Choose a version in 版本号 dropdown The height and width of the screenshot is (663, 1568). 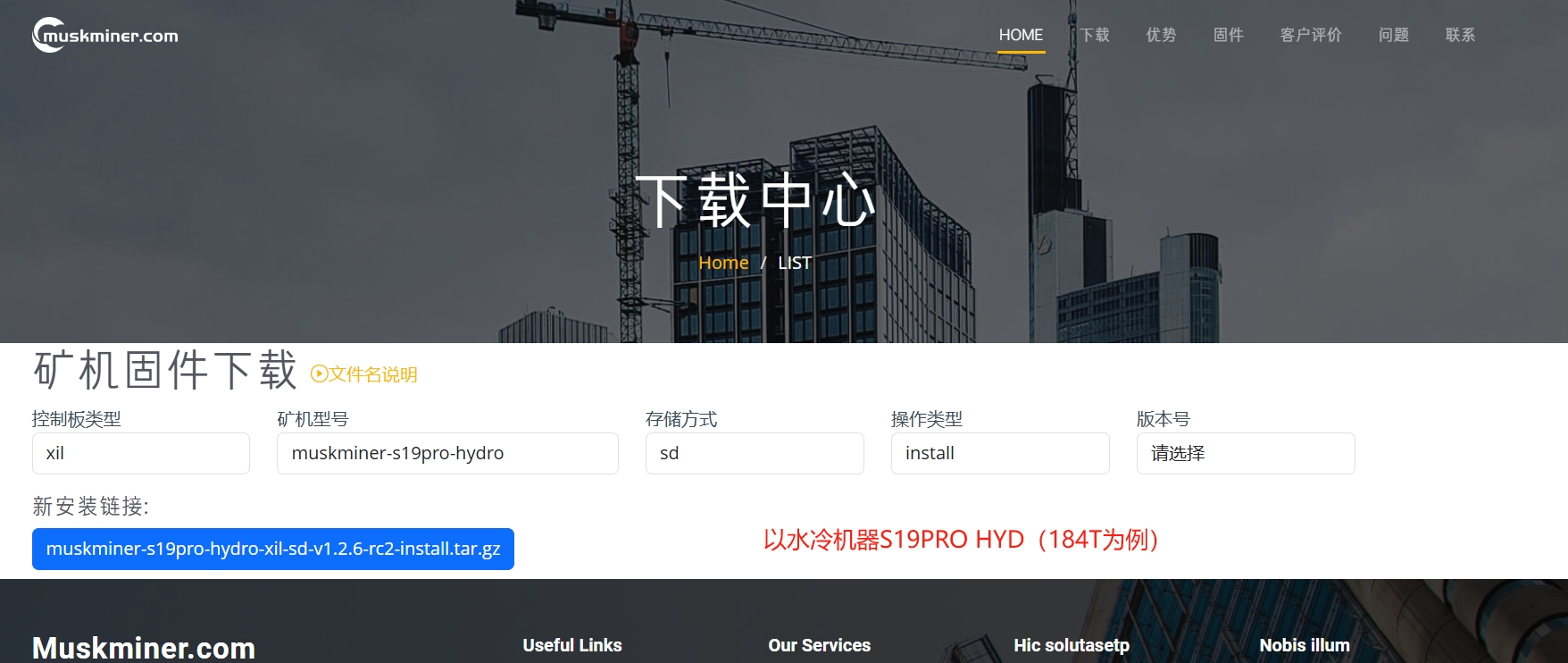point(1246,453)
